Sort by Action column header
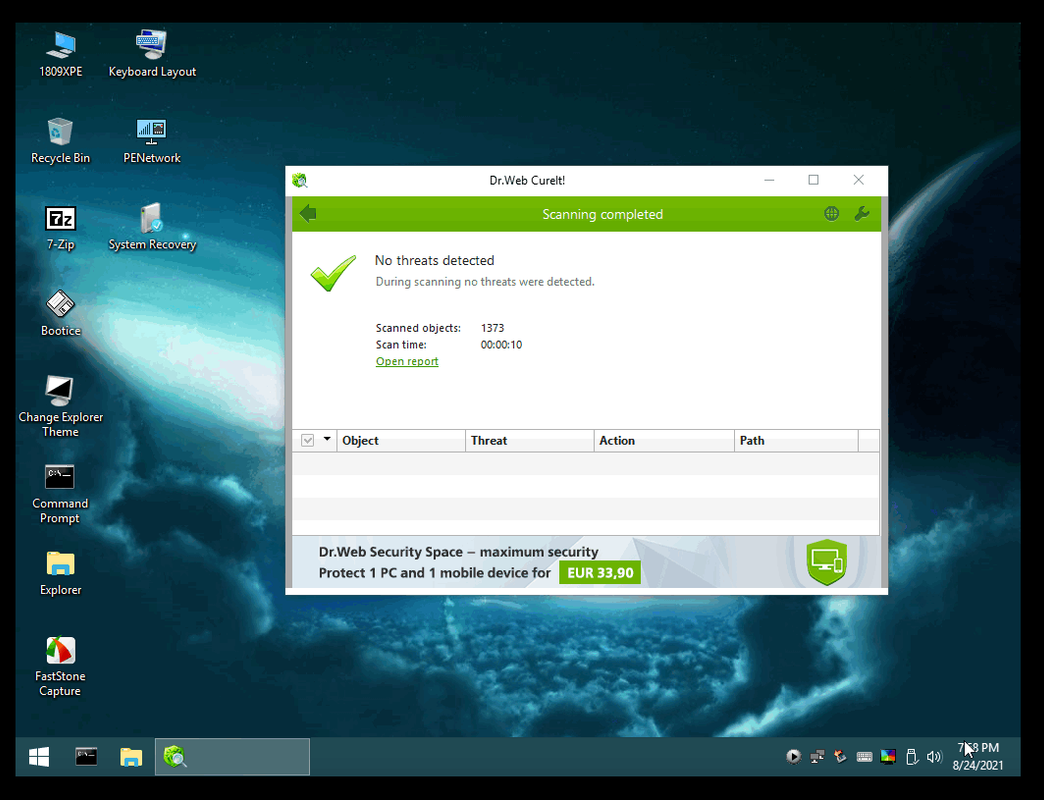Viewport: 1044px width, 800px height. click(664, 441)
